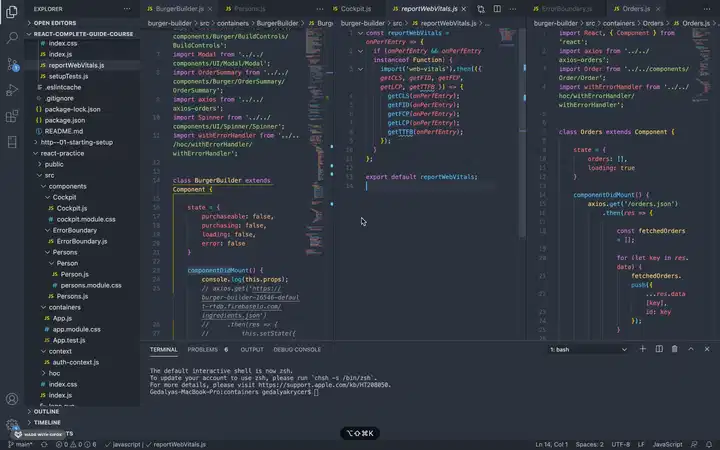Split the middle editor right
Image resolution: width=720 pixels, height=450 pixels.
pos(497,9)
